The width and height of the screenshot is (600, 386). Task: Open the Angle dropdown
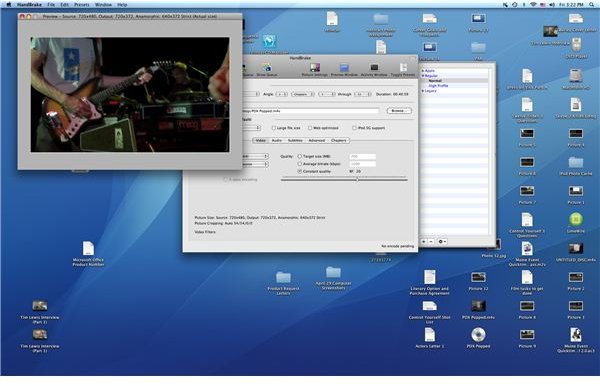coord(282,94)
